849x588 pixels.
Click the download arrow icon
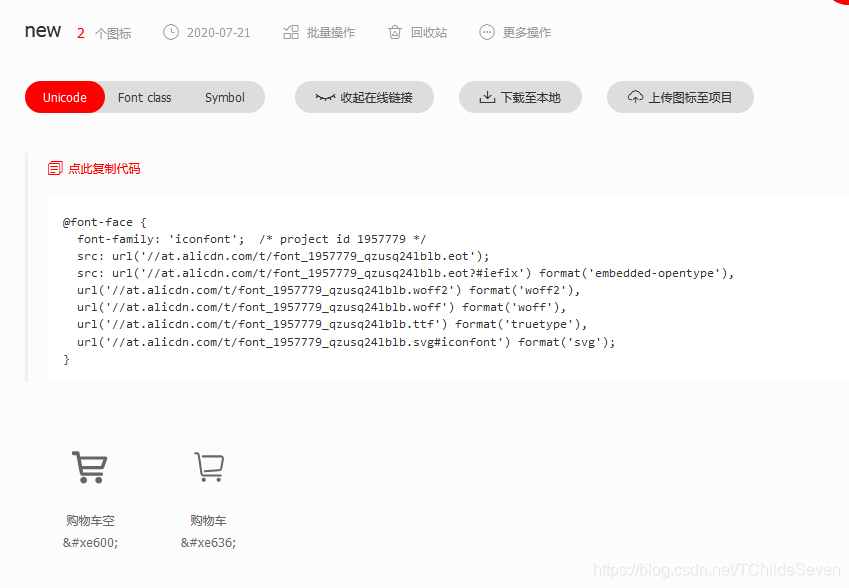[x=487, y=97]
